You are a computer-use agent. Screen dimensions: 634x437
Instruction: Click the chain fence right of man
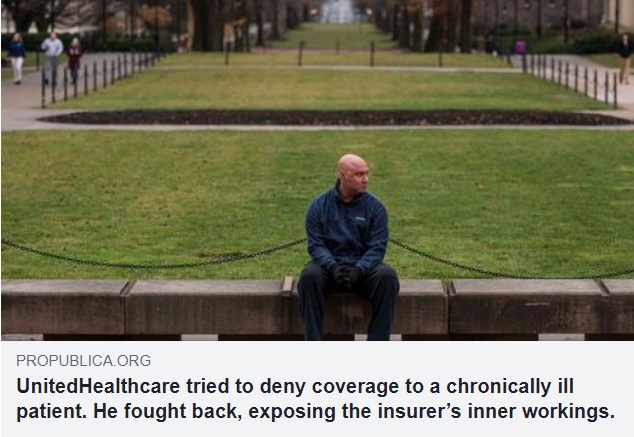coord(511,260)
